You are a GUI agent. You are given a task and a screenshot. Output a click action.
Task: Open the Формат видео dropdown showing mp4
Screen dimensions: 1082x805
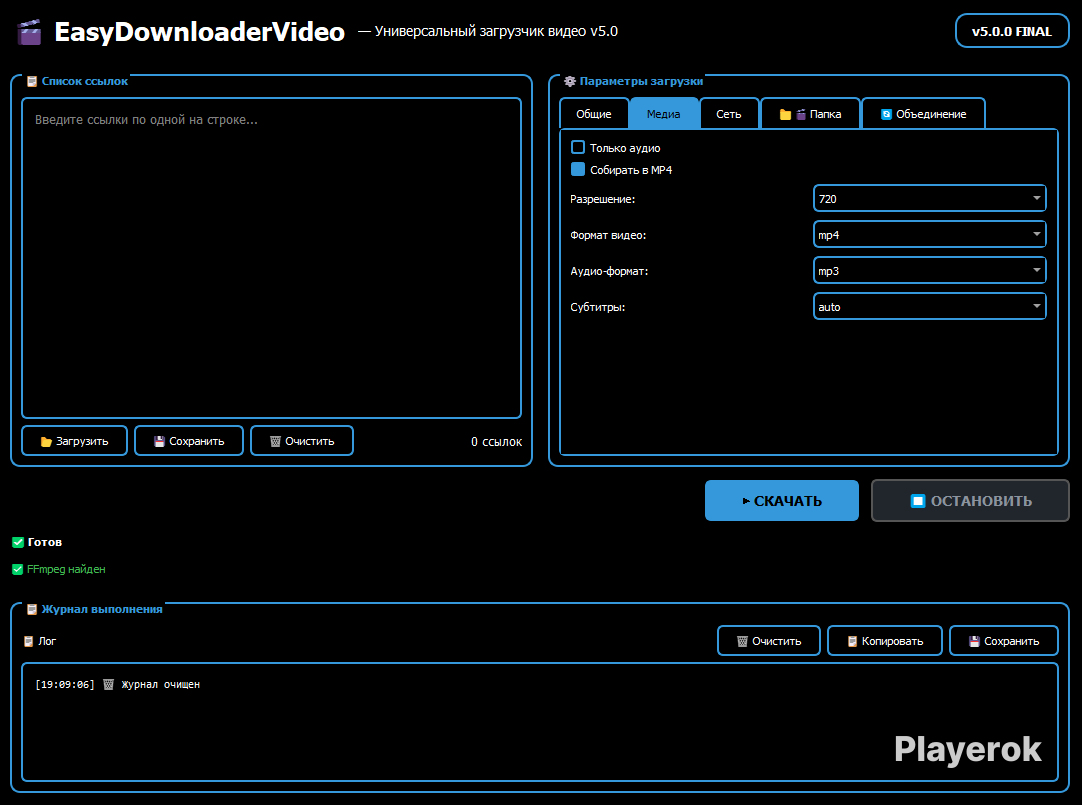click(x=929, y=235)
